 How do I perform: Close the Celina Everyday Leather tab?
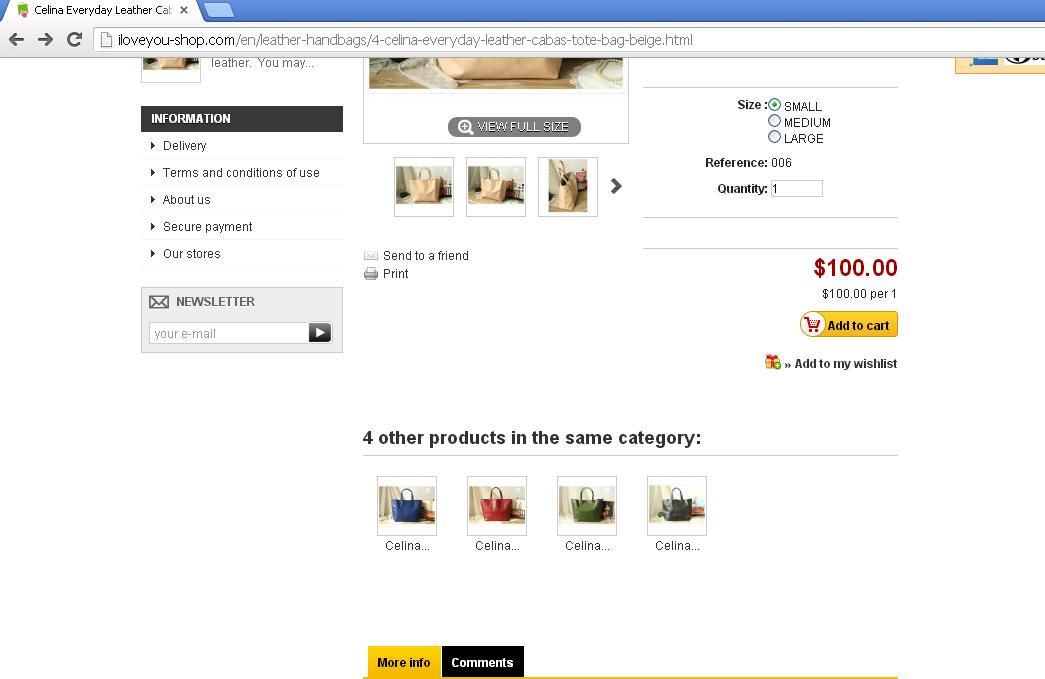[x=184, y=10]
